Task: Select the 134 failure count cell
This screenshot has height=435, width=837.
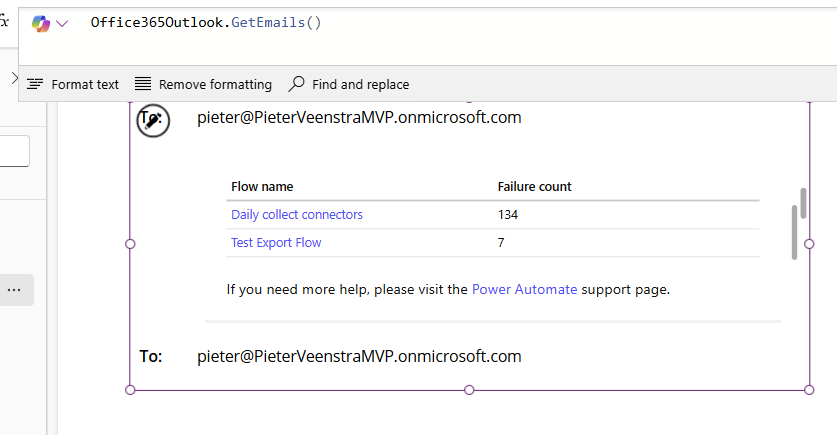Action: point(508,215)
